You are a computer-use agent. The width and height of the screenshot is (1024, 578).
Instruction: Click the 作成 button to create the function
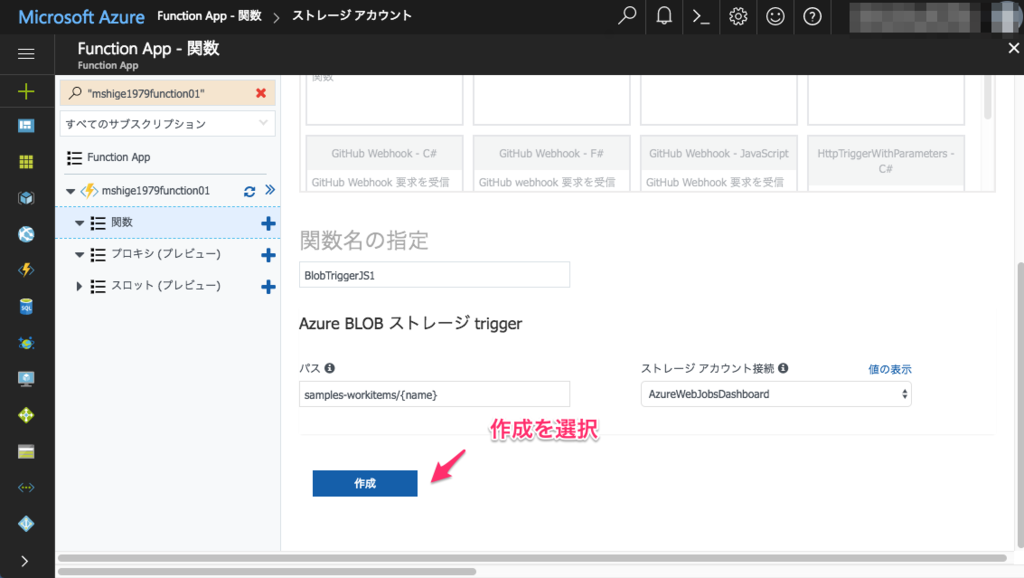[x=364, y=483]
